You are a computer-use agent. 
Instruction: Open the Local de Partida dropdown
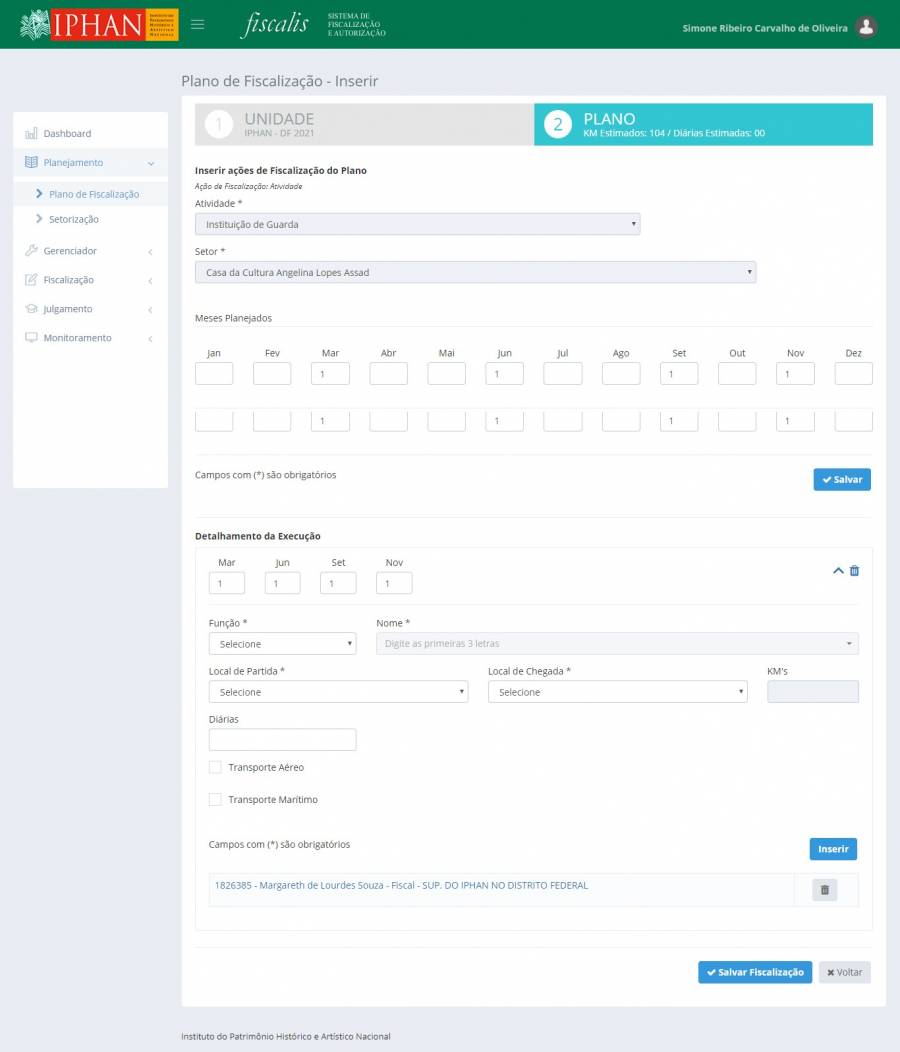coord(338,692)
